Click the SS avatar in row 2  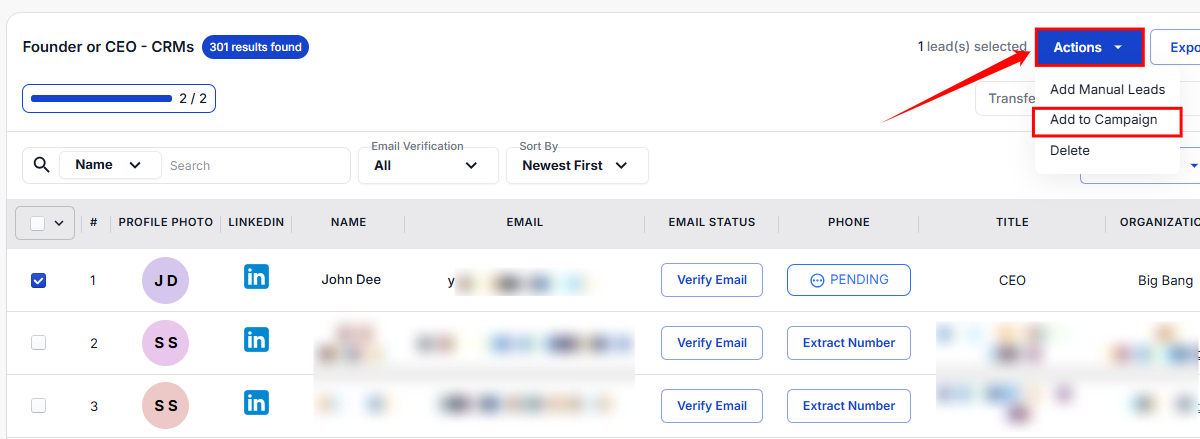point(165,343)
